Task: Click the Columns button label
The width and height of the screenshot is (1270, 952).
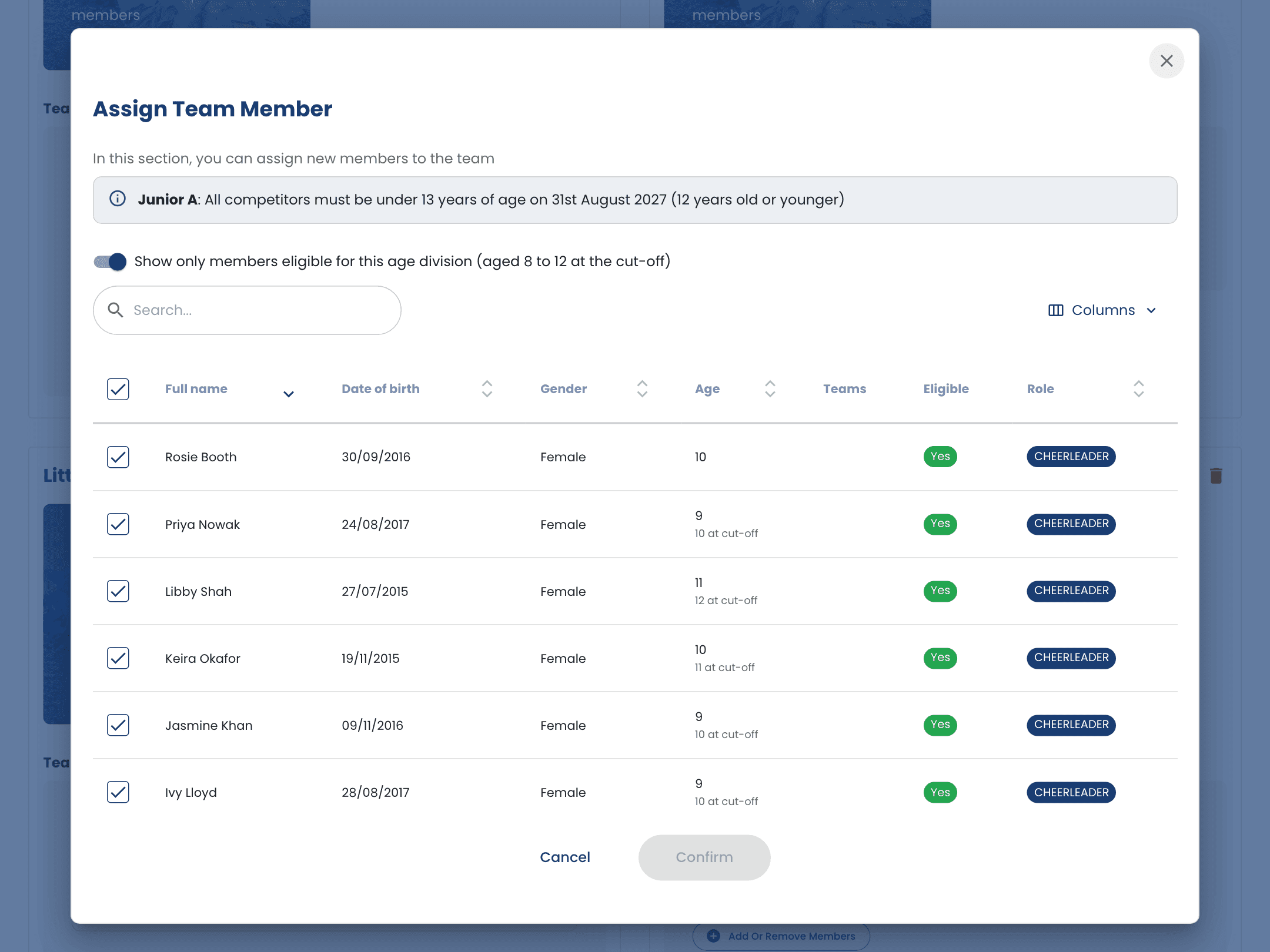Action: (x=1103, y=310)
